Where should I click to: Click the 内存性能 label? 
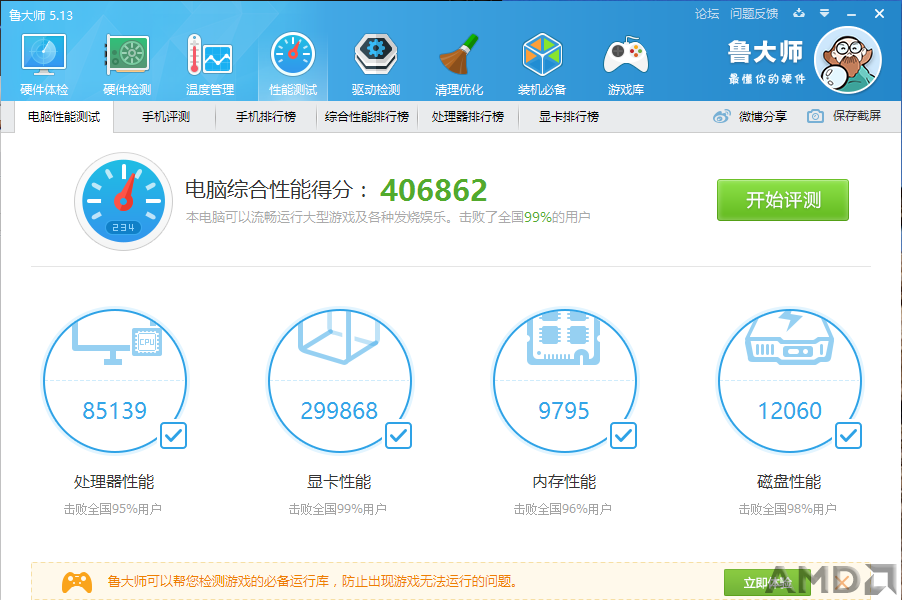[564, 481]
